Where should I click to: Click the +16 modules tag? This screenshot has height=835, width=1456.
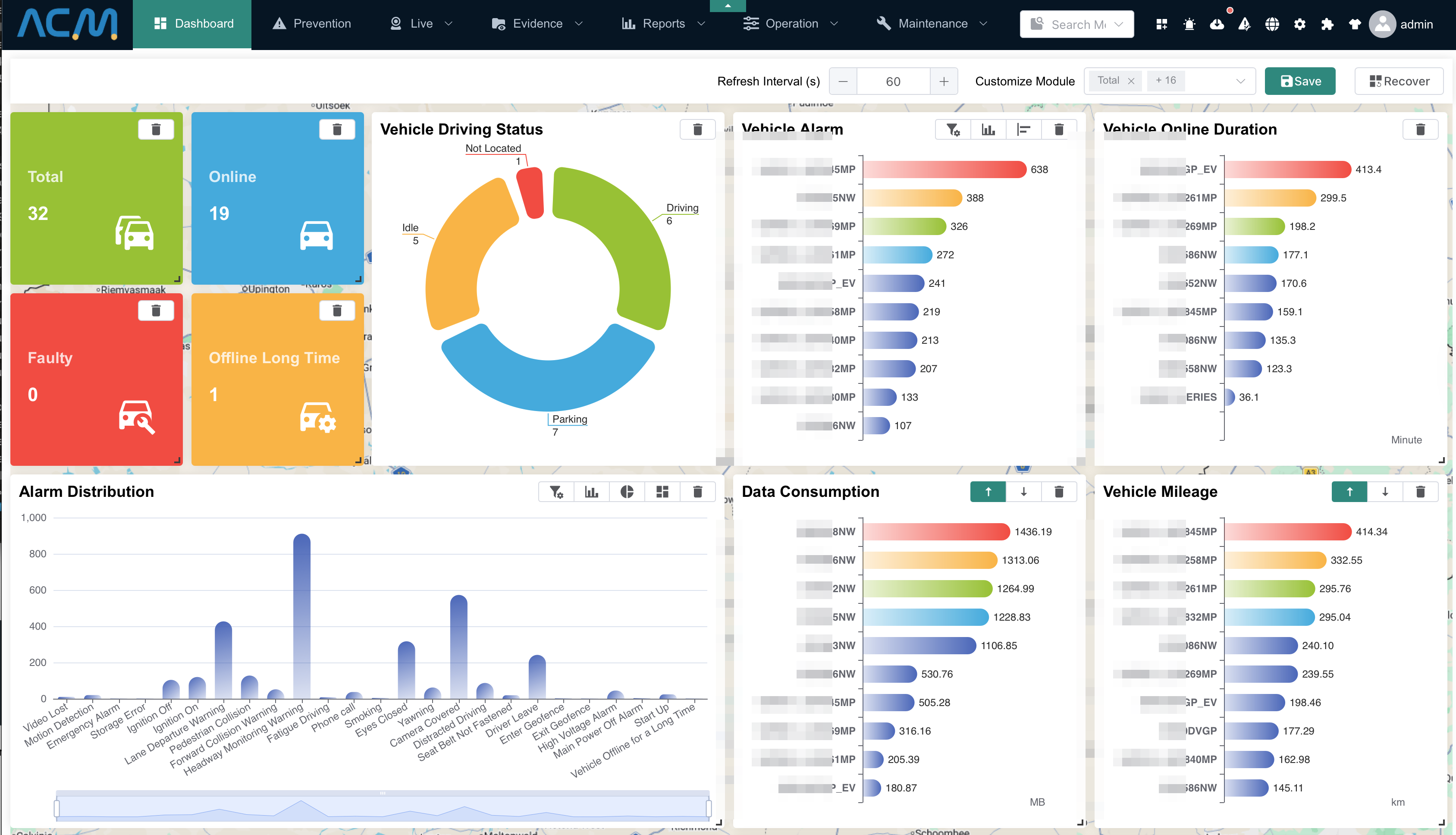click(1165, 80)
